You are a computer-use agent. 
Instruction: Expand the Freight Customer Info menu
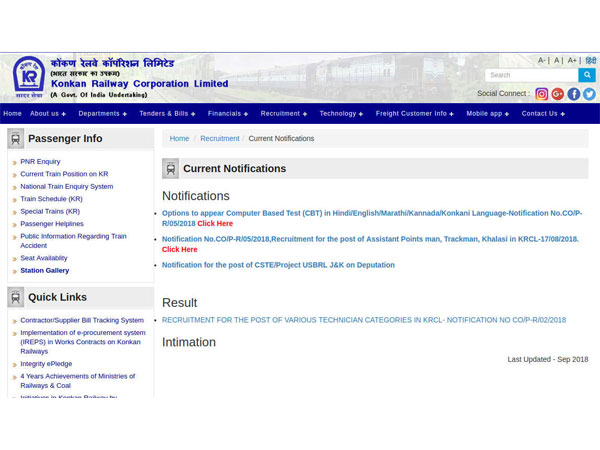pos(414,114)
